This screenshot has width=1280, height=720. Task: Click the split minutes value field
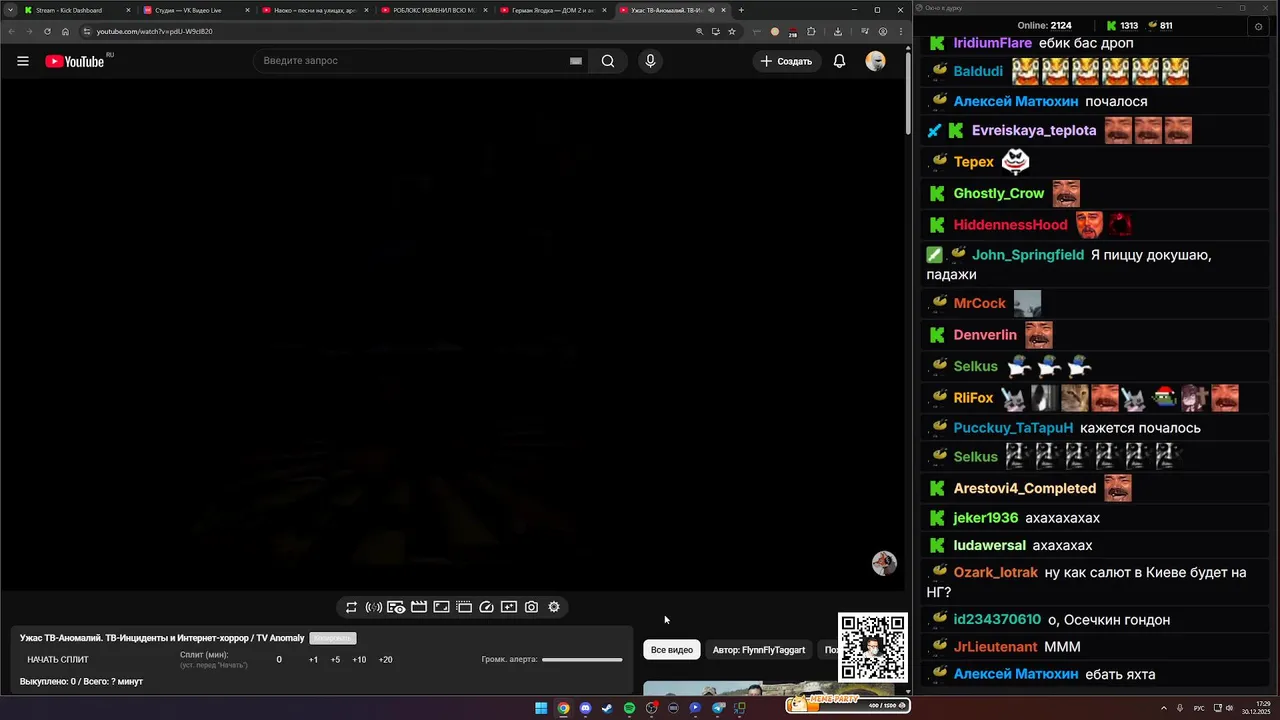click(x=279, y=660)
